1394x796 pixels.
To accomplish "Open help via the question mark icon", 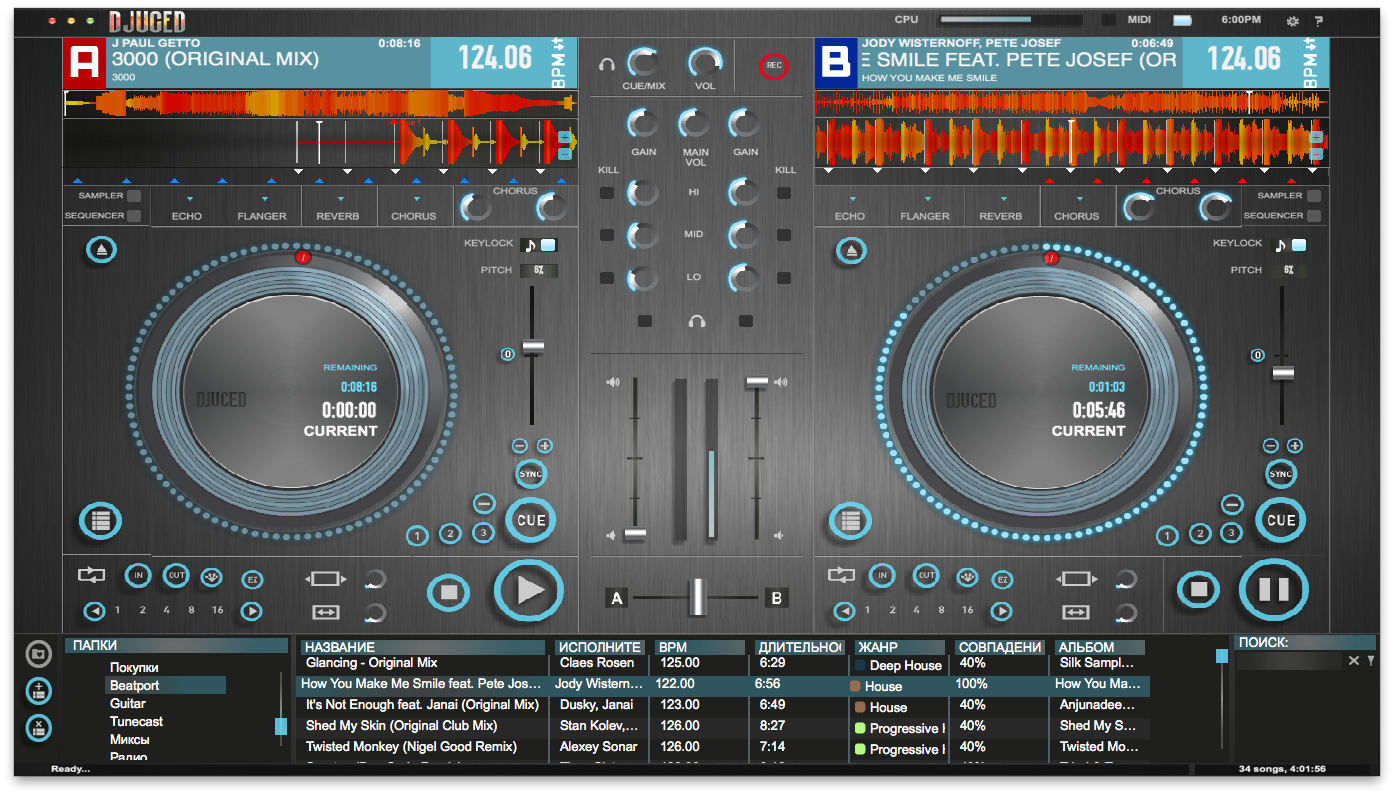I will [1320, 20].
